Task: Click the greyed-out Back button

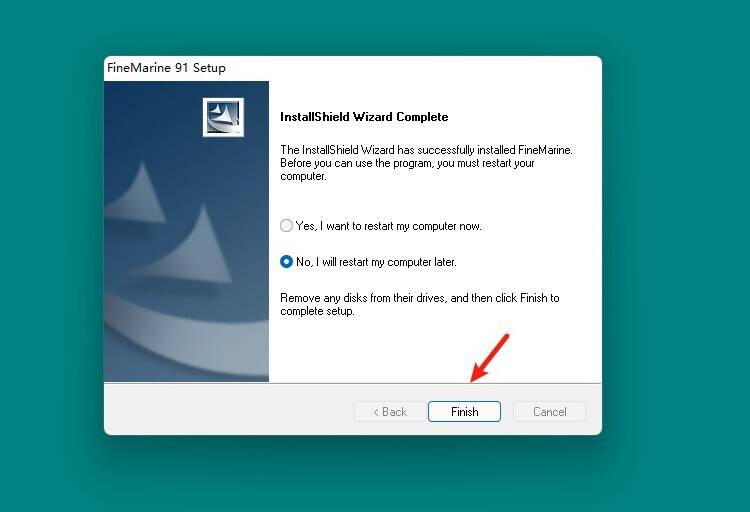Action: pos(390,411)
